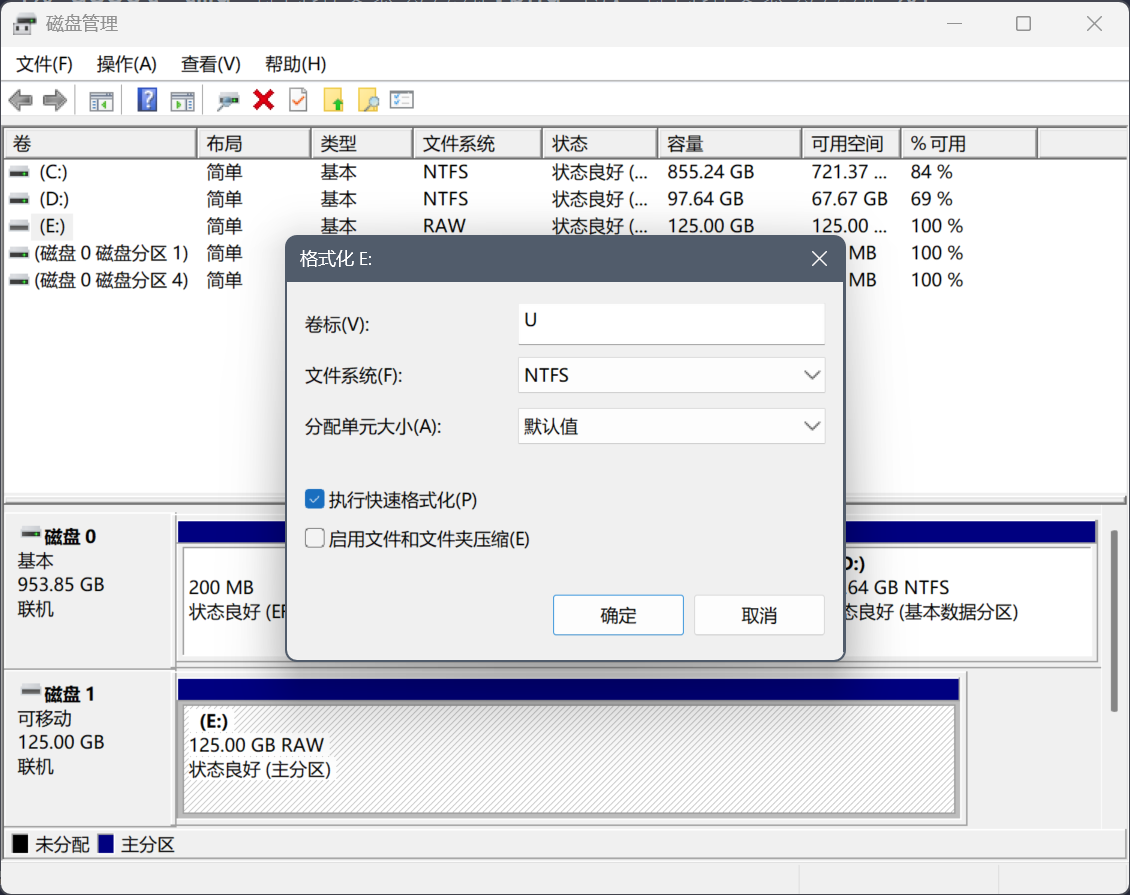The image size is (1130, 895).
Task: Click 确定 to confirm formatting
Action: click(618, 615)
